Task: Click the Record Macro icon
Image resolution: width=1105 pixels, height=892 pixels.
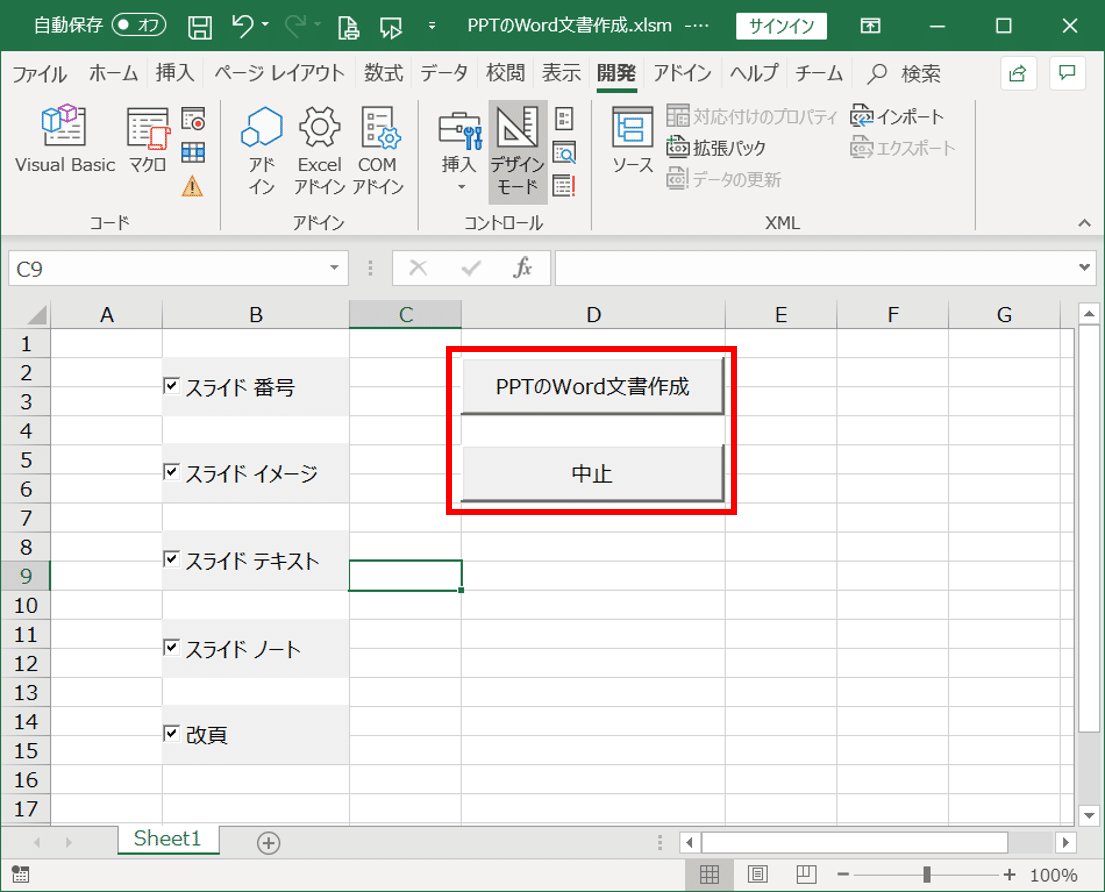Action: pos(193,119)
